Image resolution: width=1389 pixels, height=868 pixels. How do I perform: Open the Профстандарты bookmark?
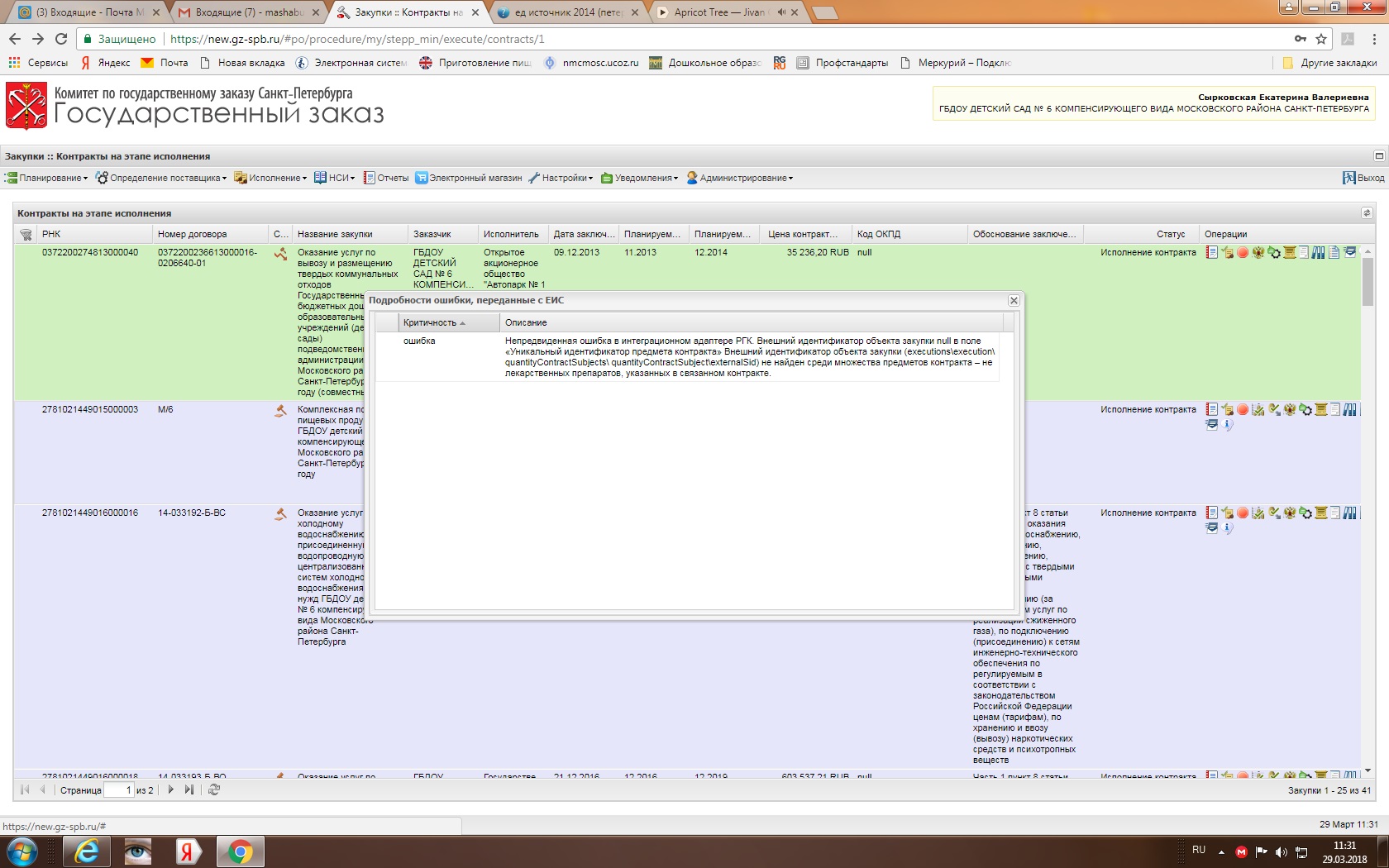point(842,63)
